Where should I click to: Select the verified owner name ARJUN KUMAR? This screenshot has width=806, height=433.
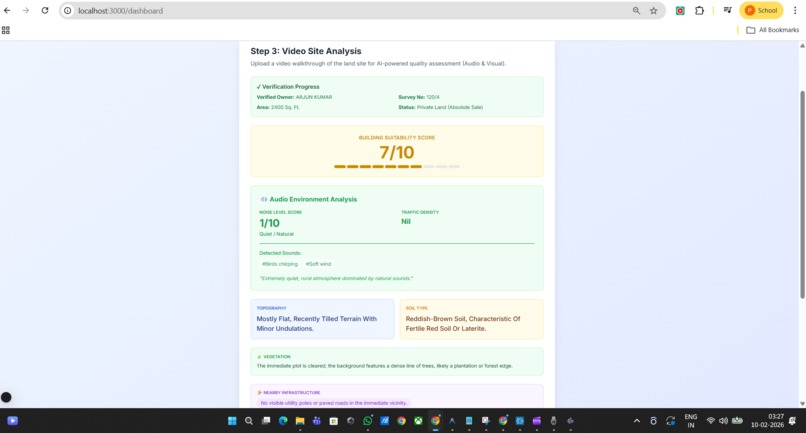[x=314, y=97]
